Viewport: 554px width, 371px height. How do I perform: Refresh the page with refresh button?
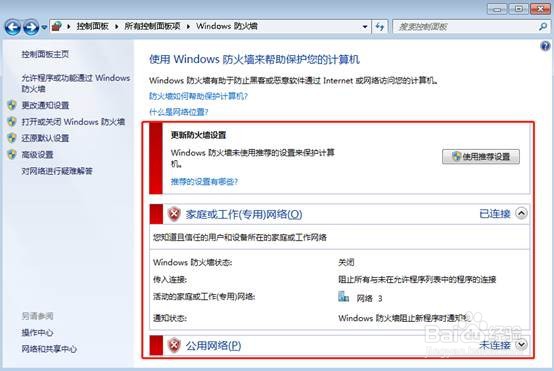tap(380, 26)
